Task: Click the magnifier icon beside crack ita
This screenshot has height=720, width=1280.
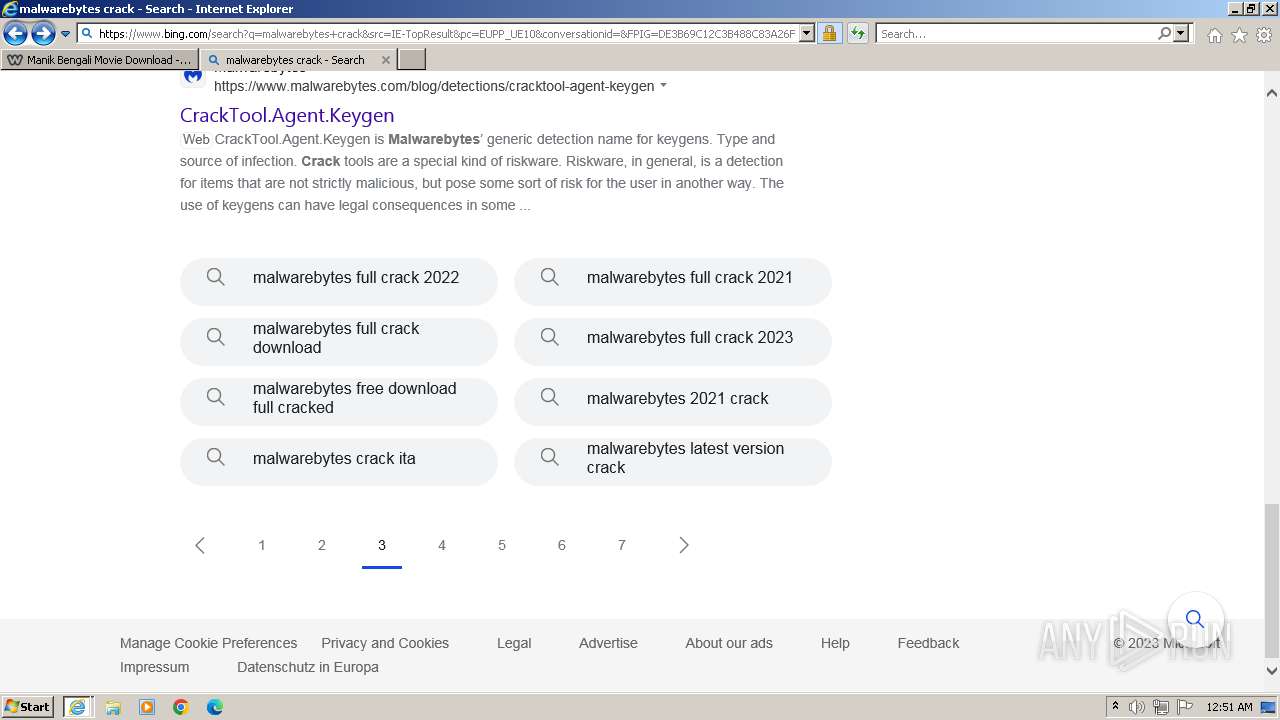Action: coord(216,457)
